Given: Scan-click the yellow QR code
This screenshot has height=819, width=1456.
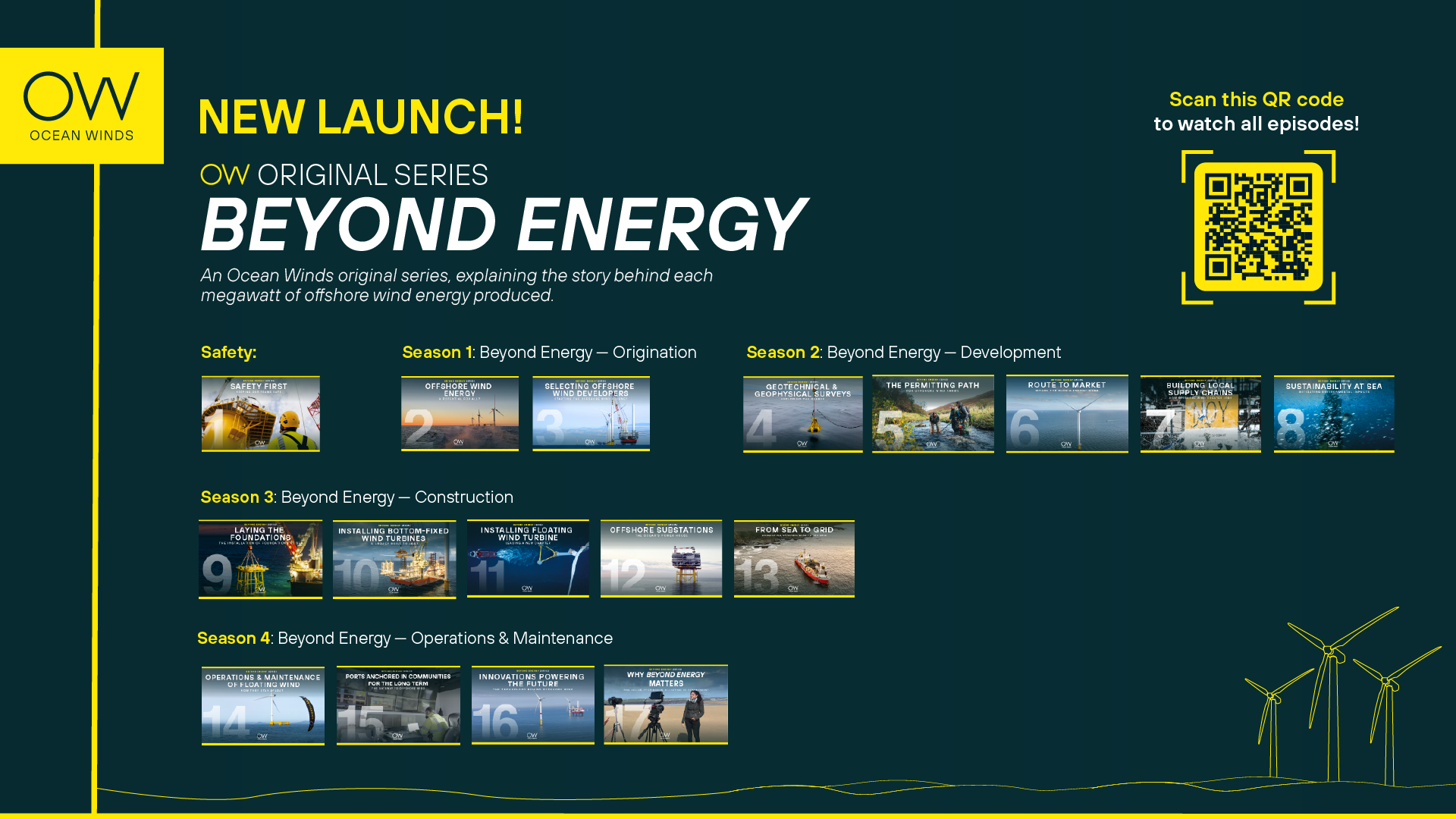Looking at the screenshot, I should pos(1259,227).
